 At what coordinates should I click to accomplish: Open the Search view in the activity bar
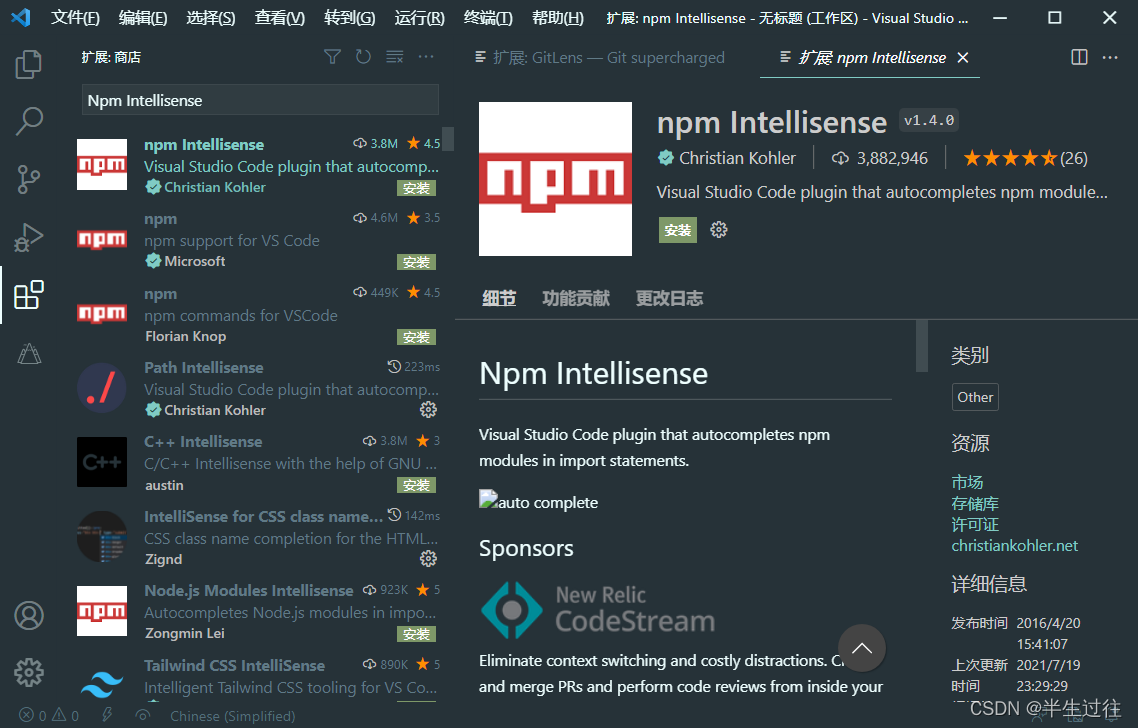click(28, 120)
